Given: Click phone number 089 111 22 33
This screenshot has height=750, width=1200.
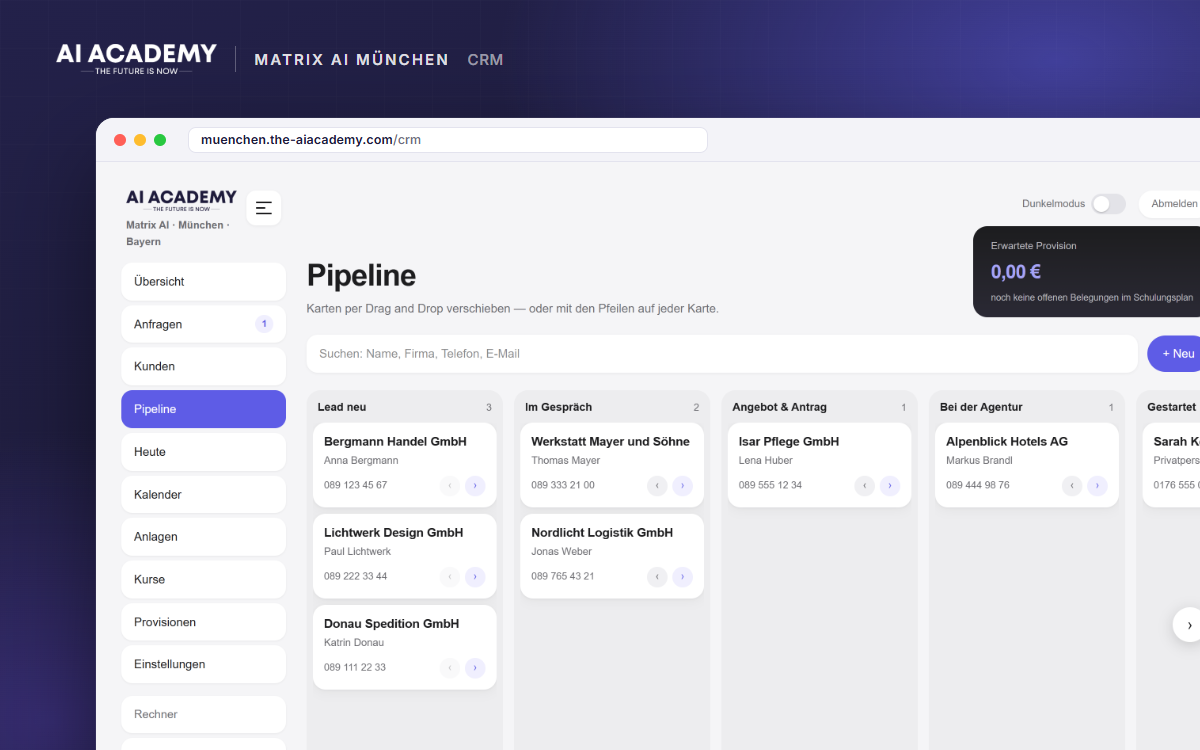Looking at the screenshot, I should coord(354,667).
